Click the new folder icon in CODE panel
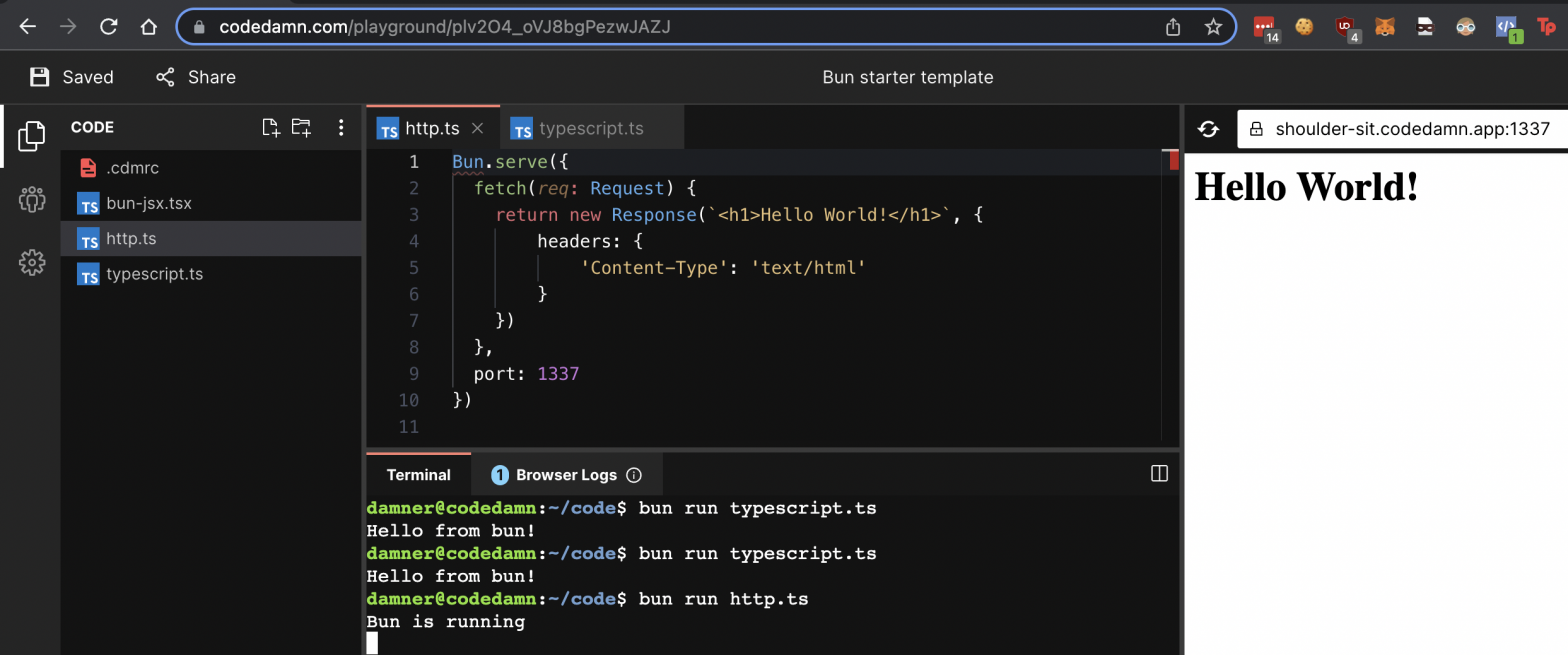1568x655 pixels. pos(301,127)
